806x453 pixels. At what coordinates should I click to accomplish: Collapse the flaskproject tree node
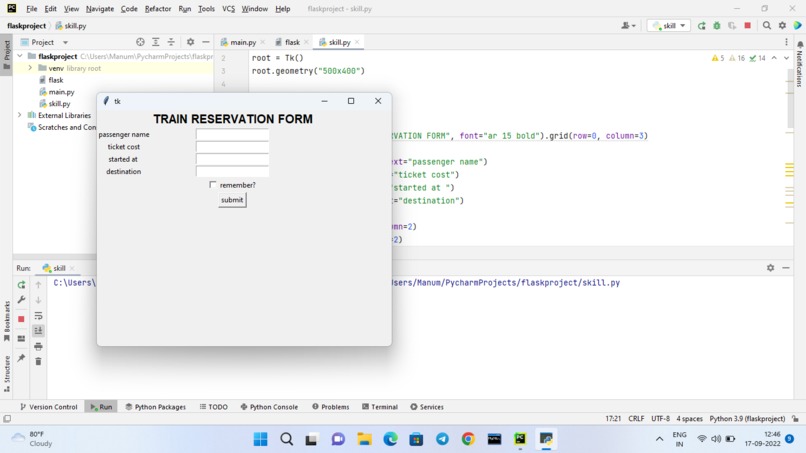20,56
